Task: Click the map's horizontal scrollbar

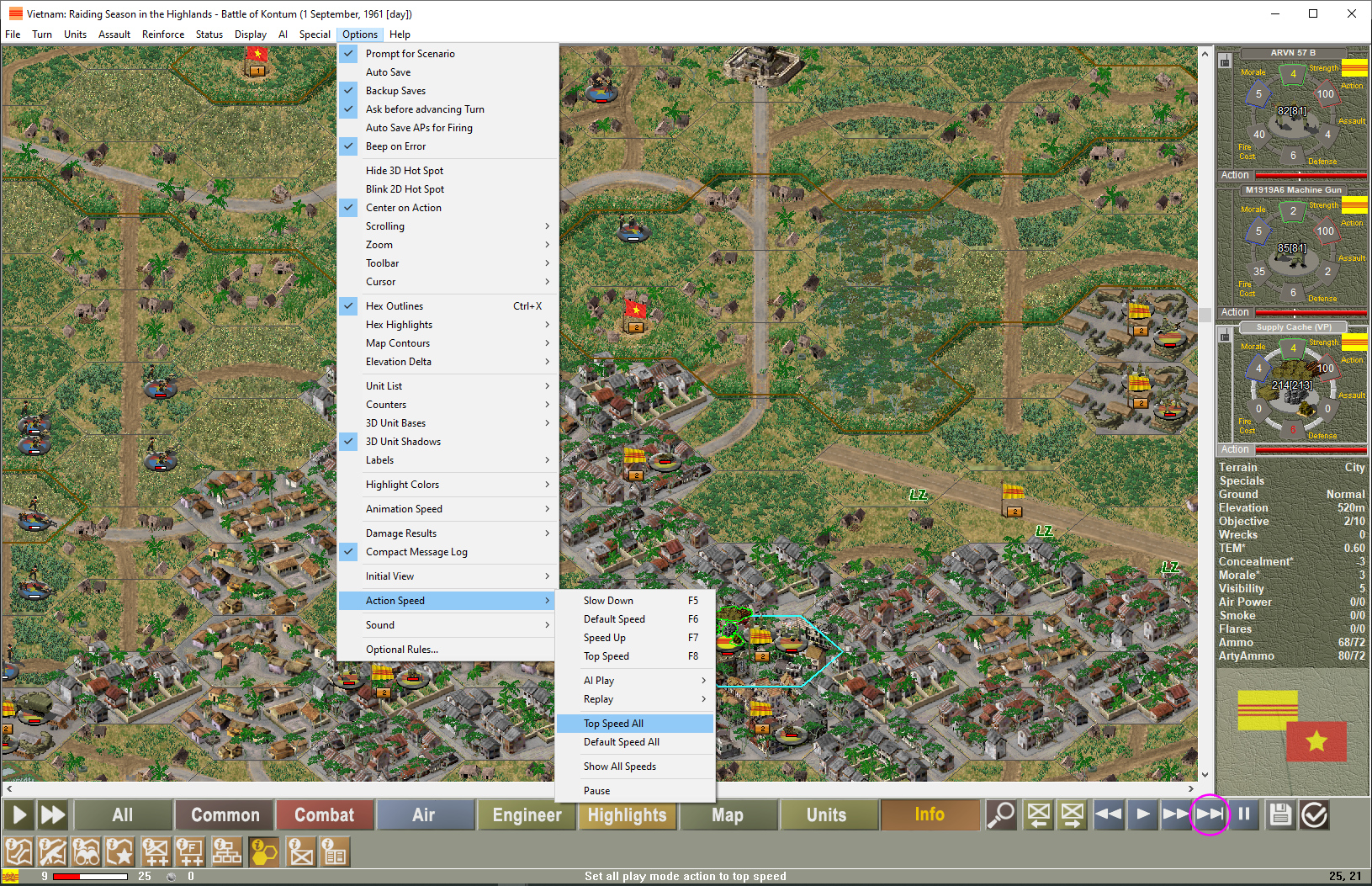Action: (x=600, y=789)
